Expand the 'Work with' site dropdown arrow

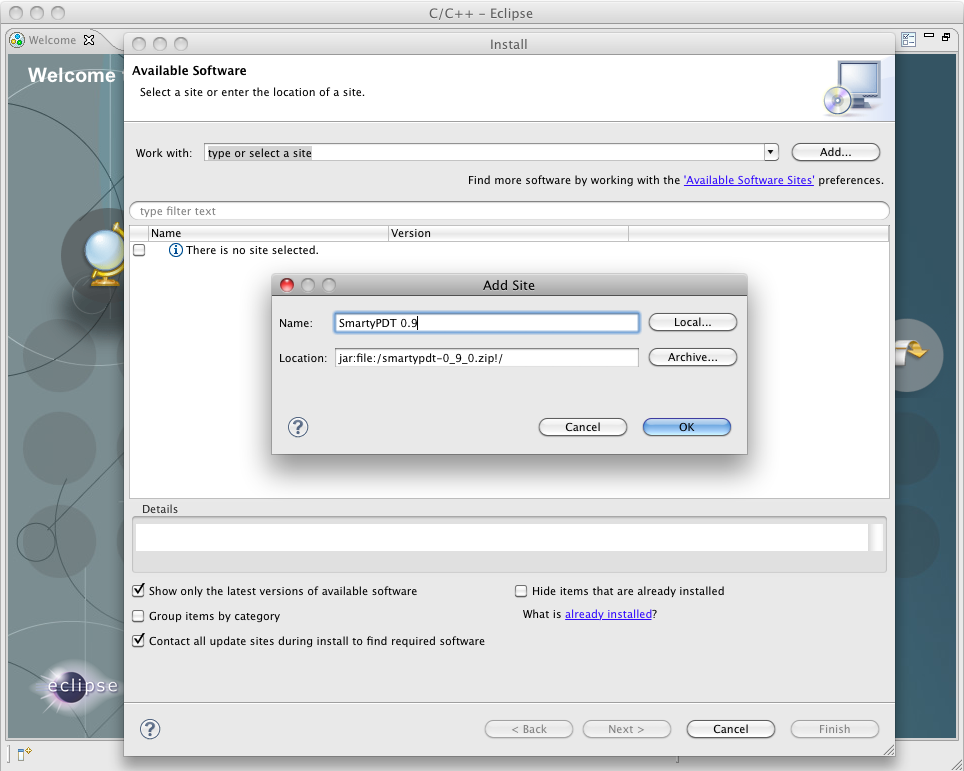[x=771, y=152]
